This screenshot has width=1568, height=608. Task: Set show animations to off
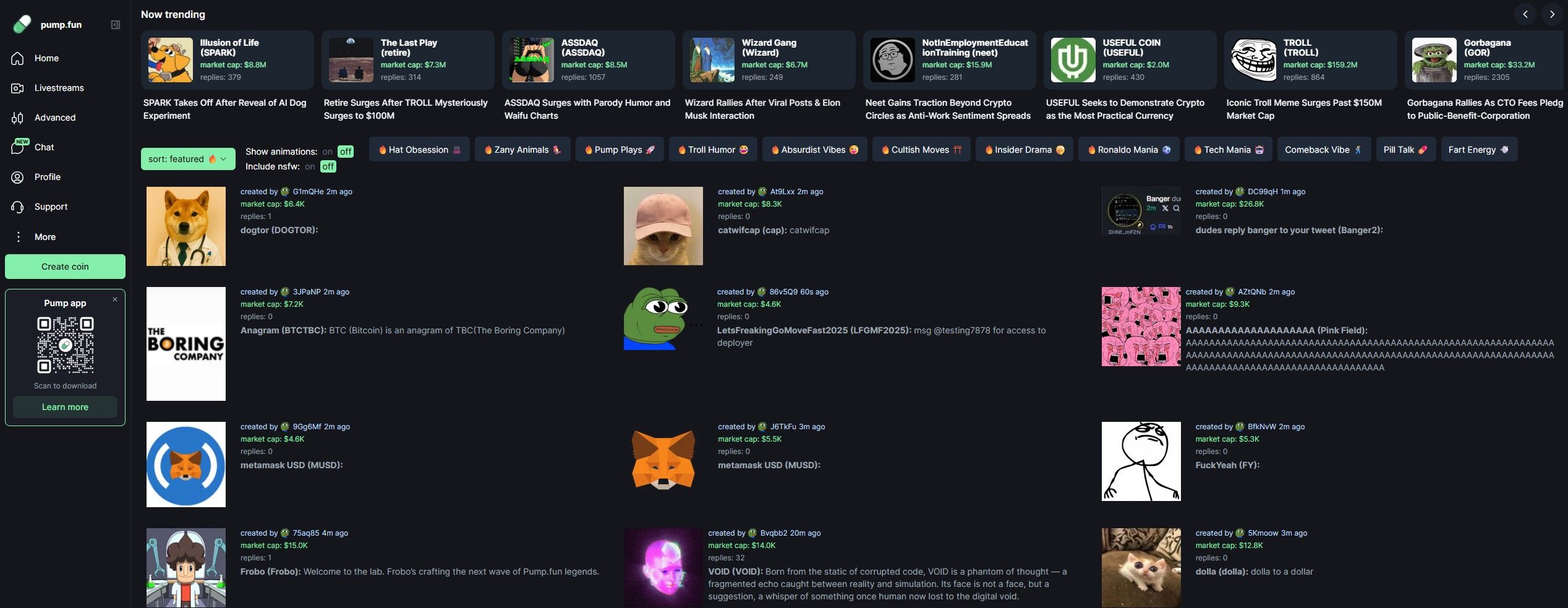(346, 152)
